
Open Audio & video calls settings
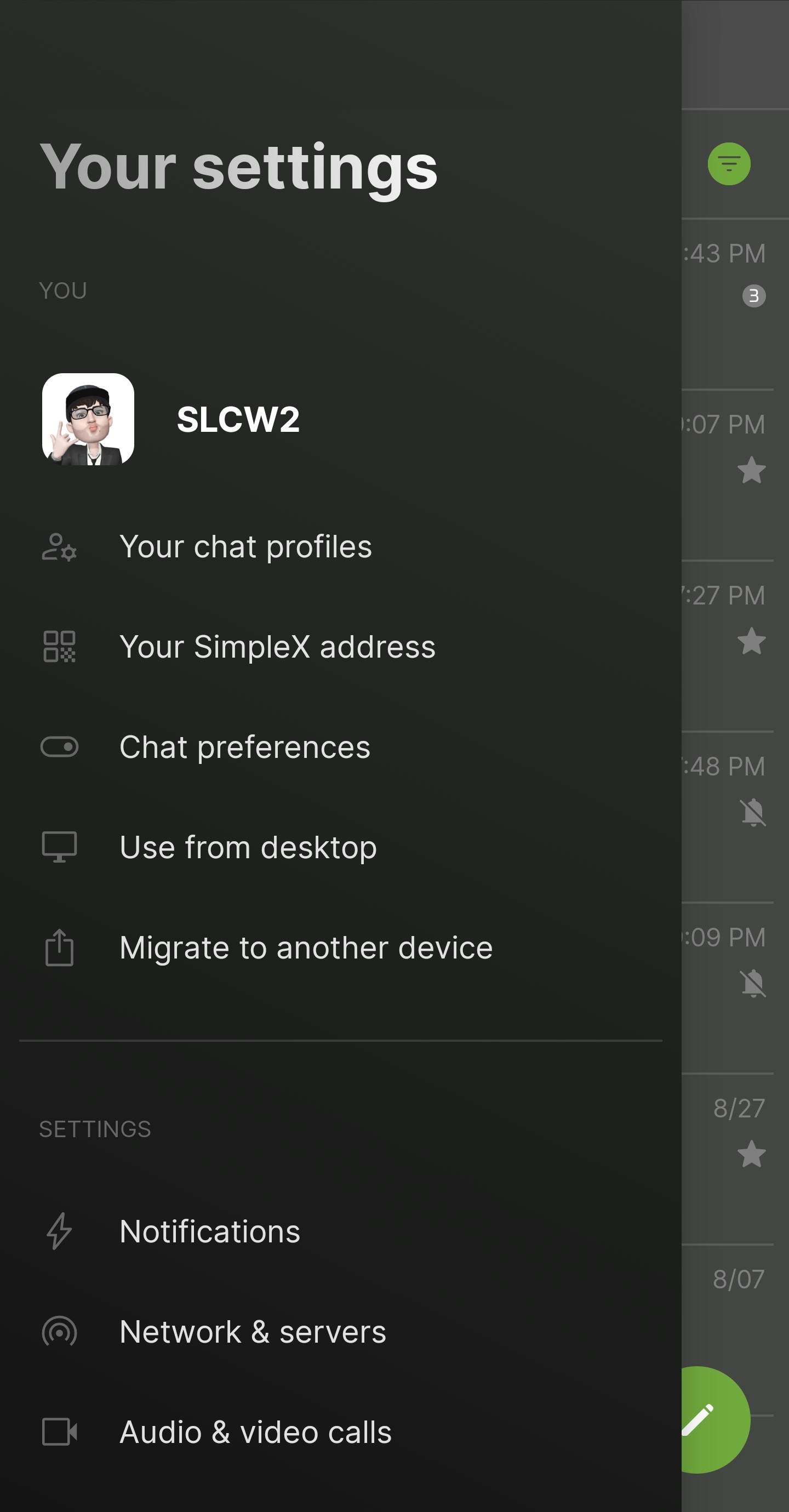(255, 1431)
